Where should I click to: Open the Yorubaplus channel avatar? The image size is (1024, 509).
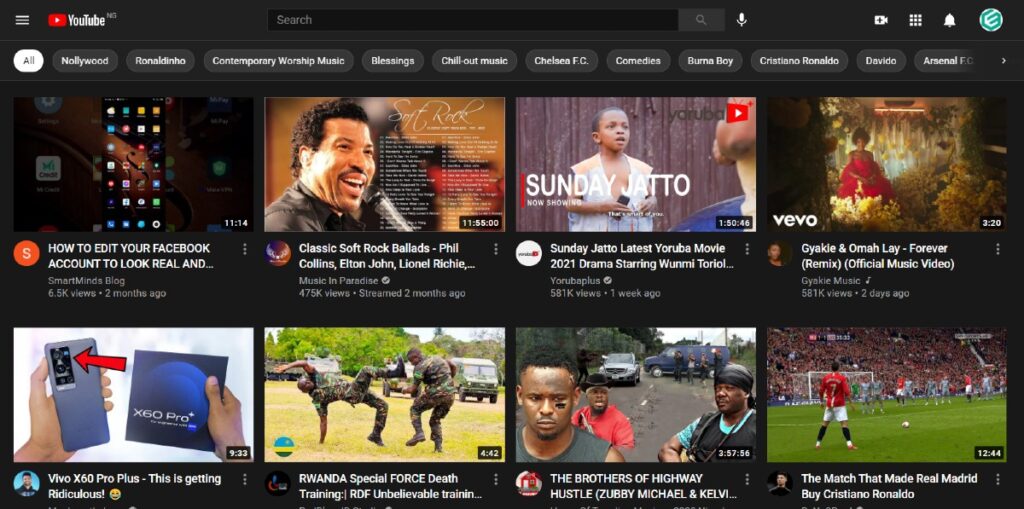pyautogui.click(x=528, y=254)
